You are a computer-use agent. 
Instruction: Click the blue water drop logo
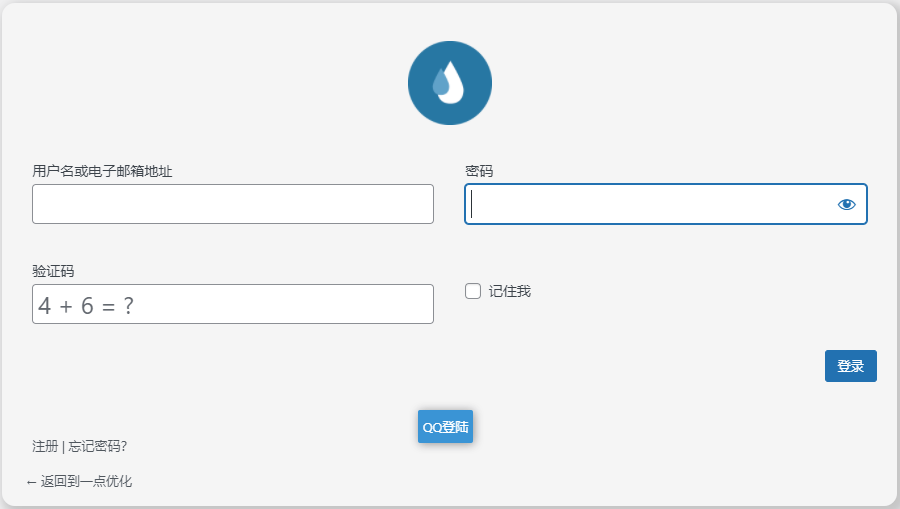[450, 83]
